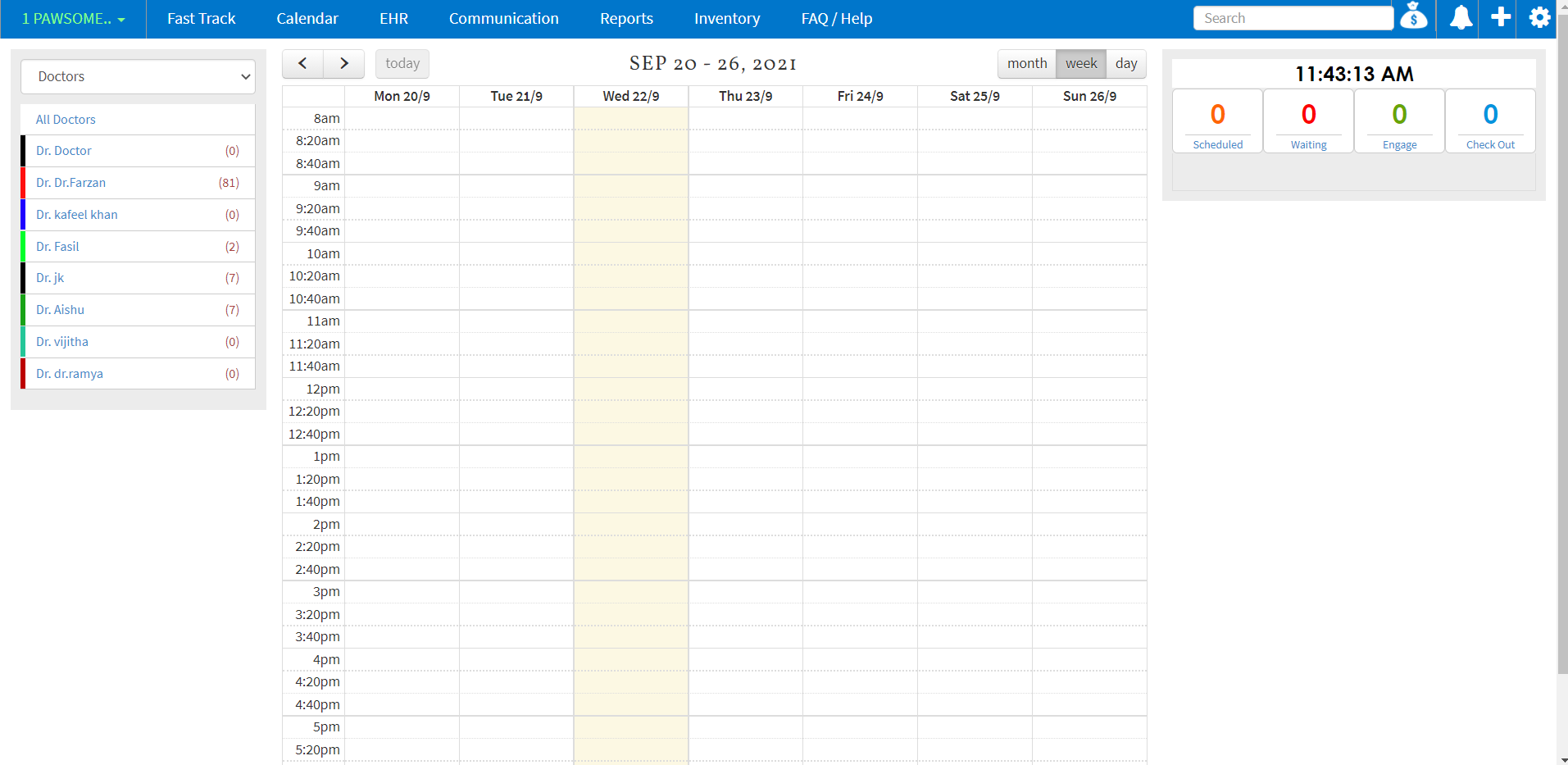Viewport: 1568px width, 765px height.
Task: Keep week view selected
Action: pyautogui.click(x=1080, y=63)
